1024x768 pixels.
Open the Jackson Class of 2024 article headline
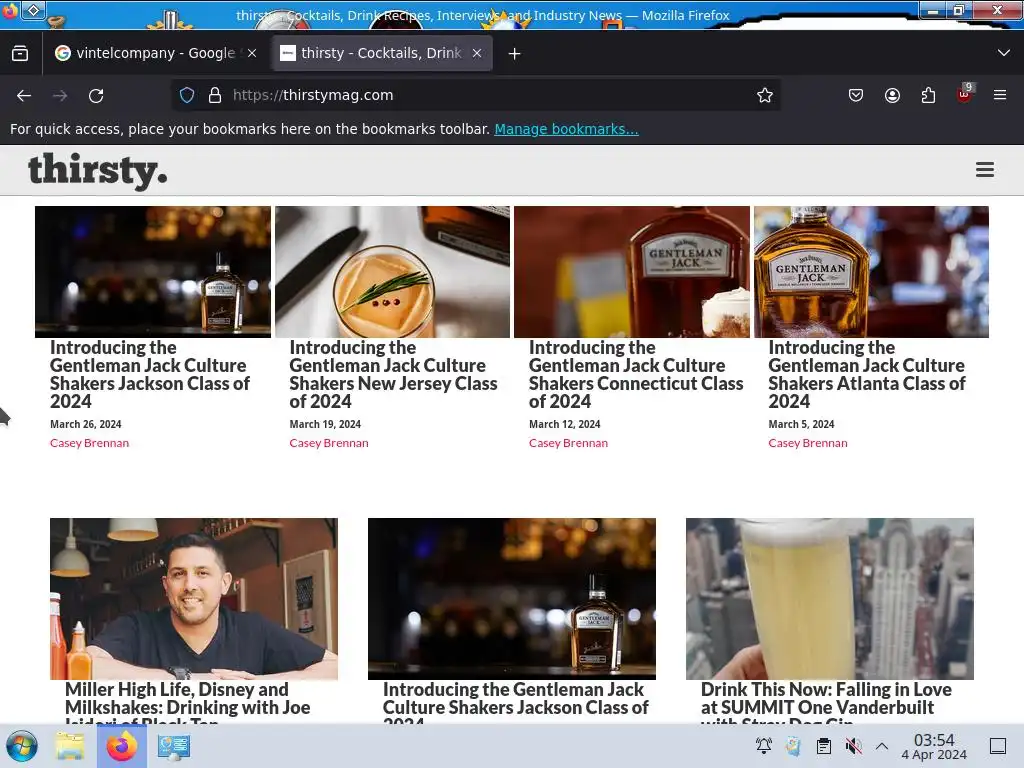[150, 374]
